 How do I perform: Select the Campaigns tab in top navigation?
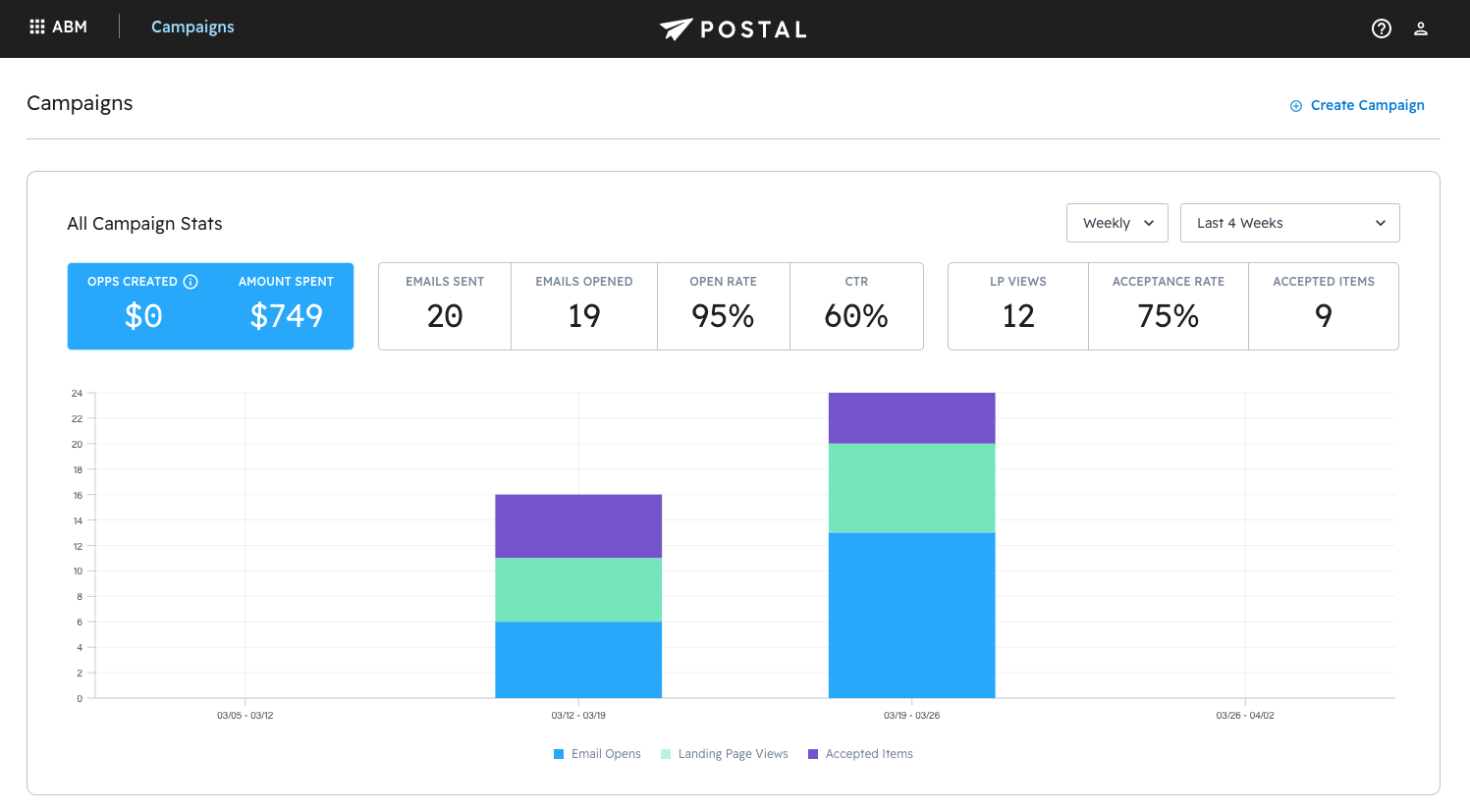(x=192, y=27)
